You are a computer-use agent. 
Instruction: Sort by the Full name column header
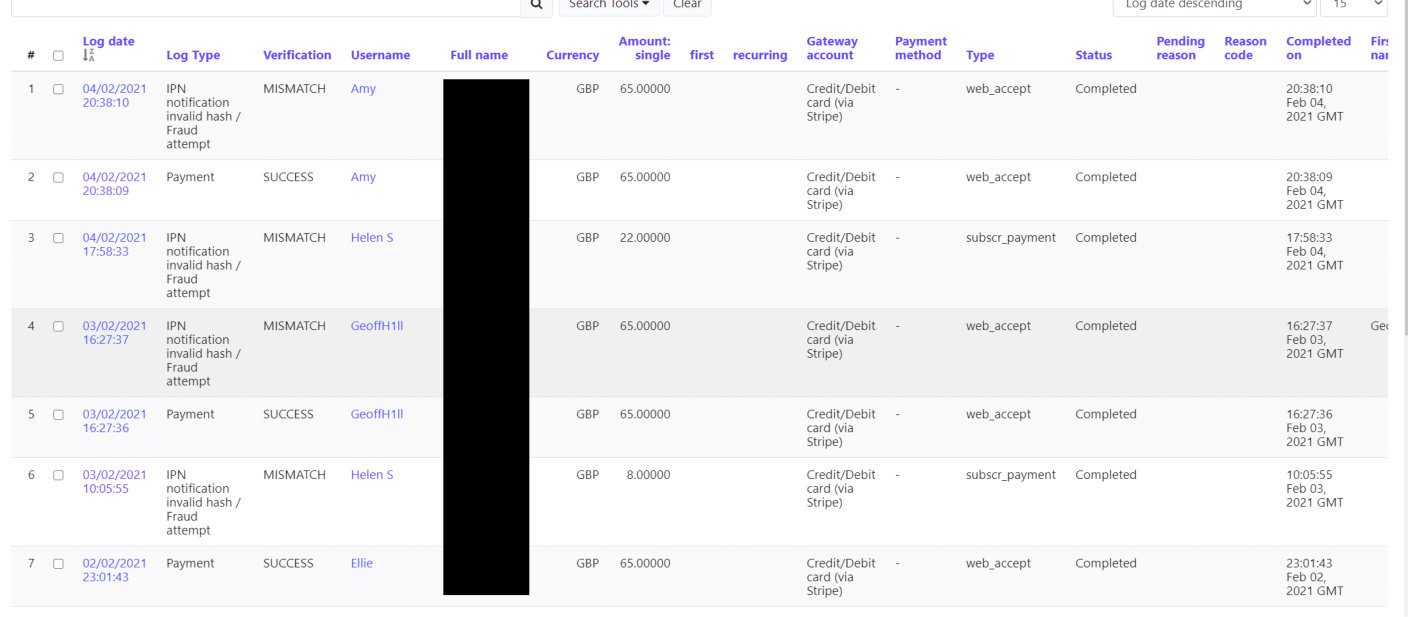pos(479,55)
